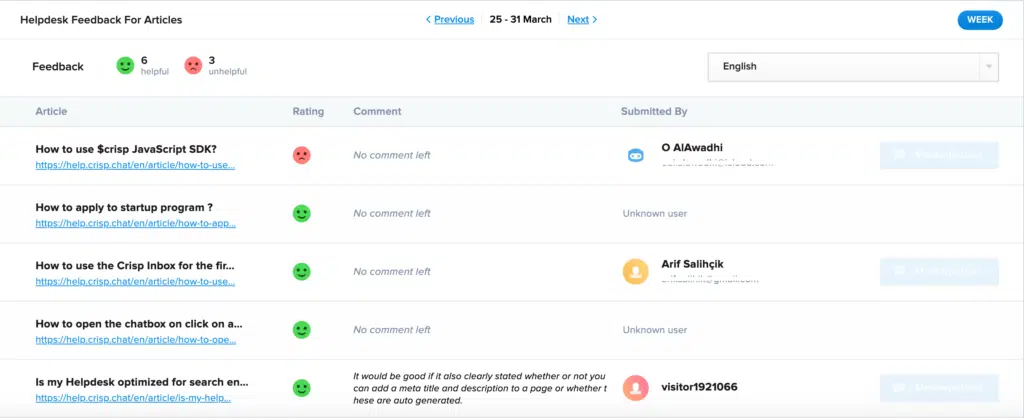The width and height of the screenshot is (1024, 418).
Task: Click green rating face for startup program article
Action: pos(301,213)
